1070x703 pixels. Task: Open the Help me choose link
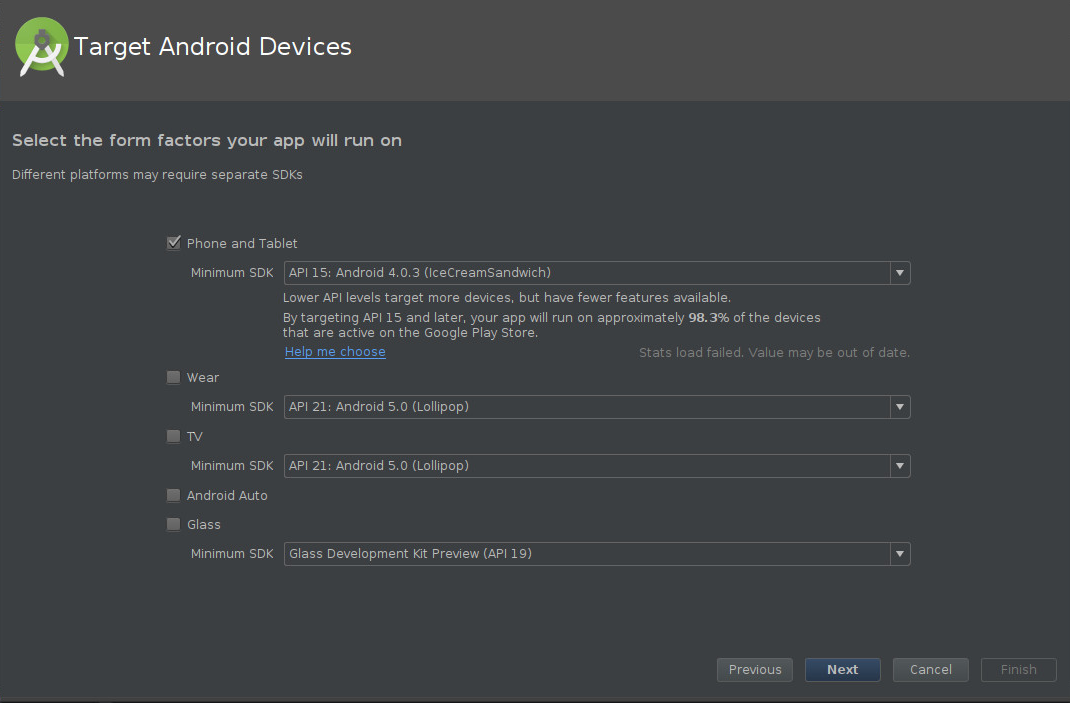[335, 352]
